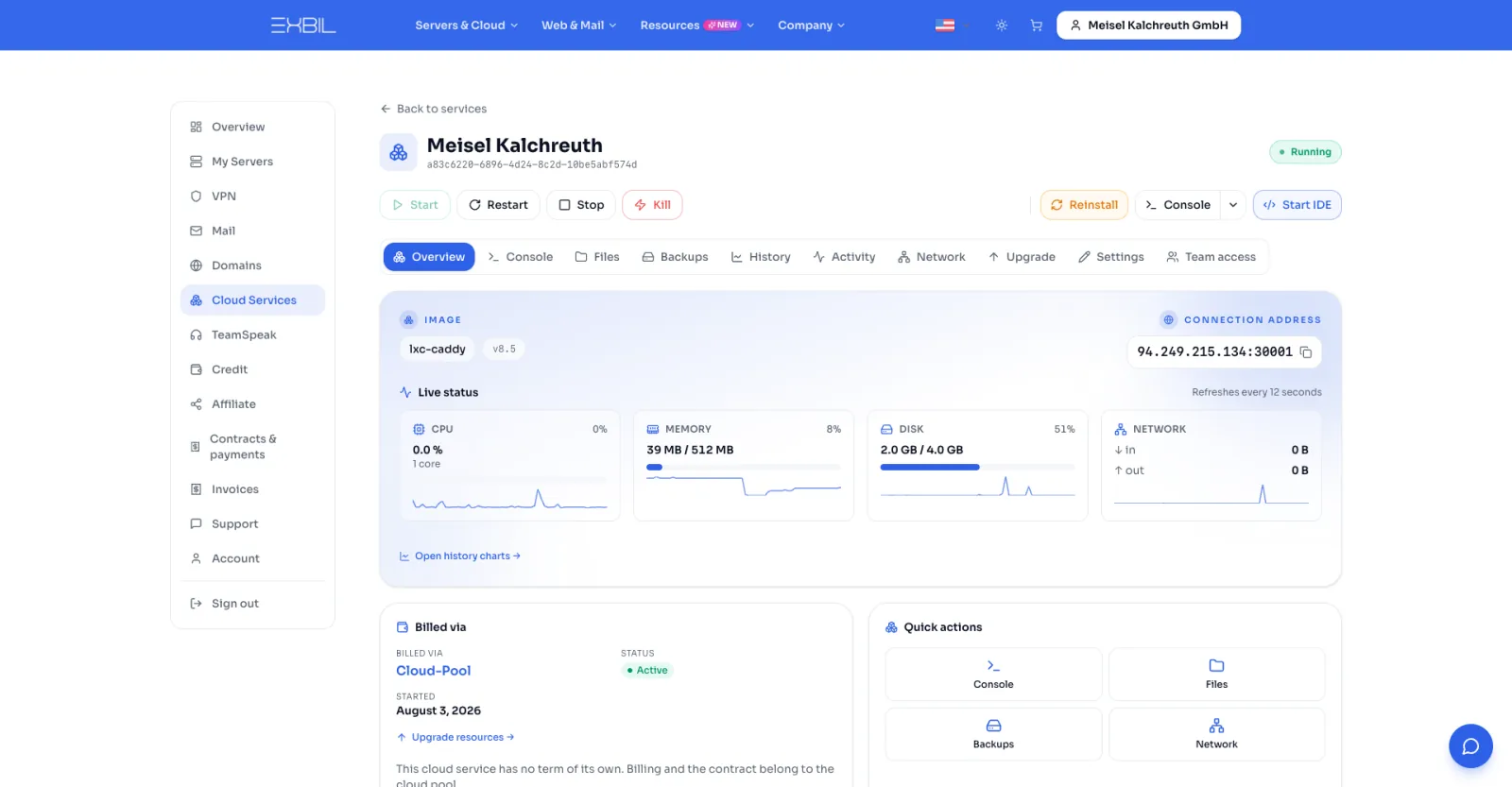Expand the Resources menu
The width and height of the screenshot is (1512, 787).
[697, 26]
